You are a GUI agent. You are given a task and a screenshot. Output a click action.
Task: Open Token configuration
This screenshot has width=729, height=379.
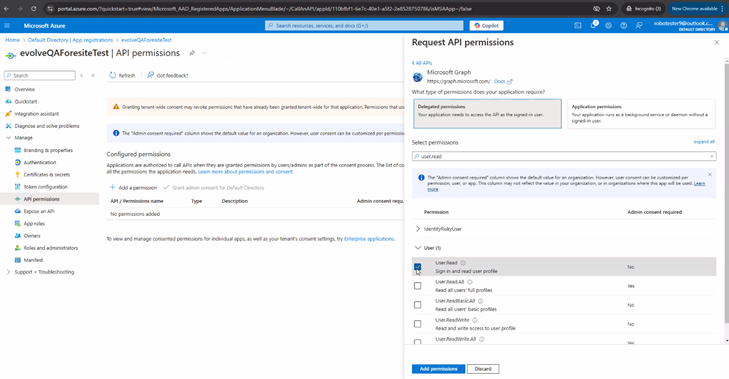46,186
